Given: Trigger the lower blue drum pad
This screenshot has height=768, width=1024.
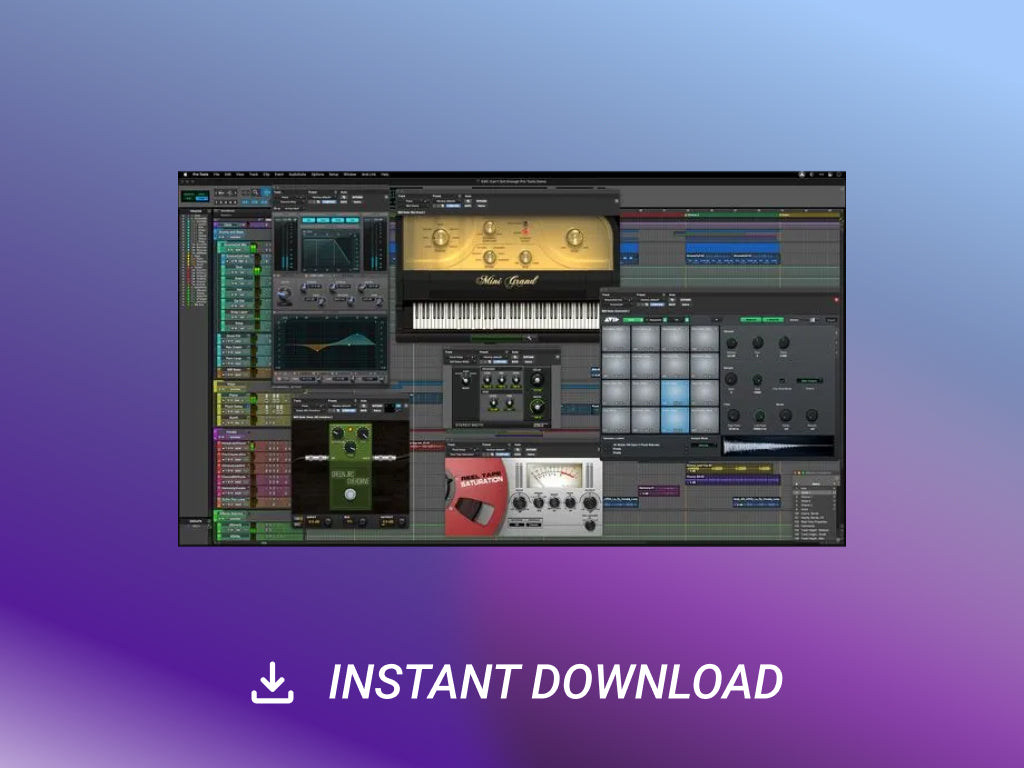Looking at the screenshot, I should click(x=675, y=420).
